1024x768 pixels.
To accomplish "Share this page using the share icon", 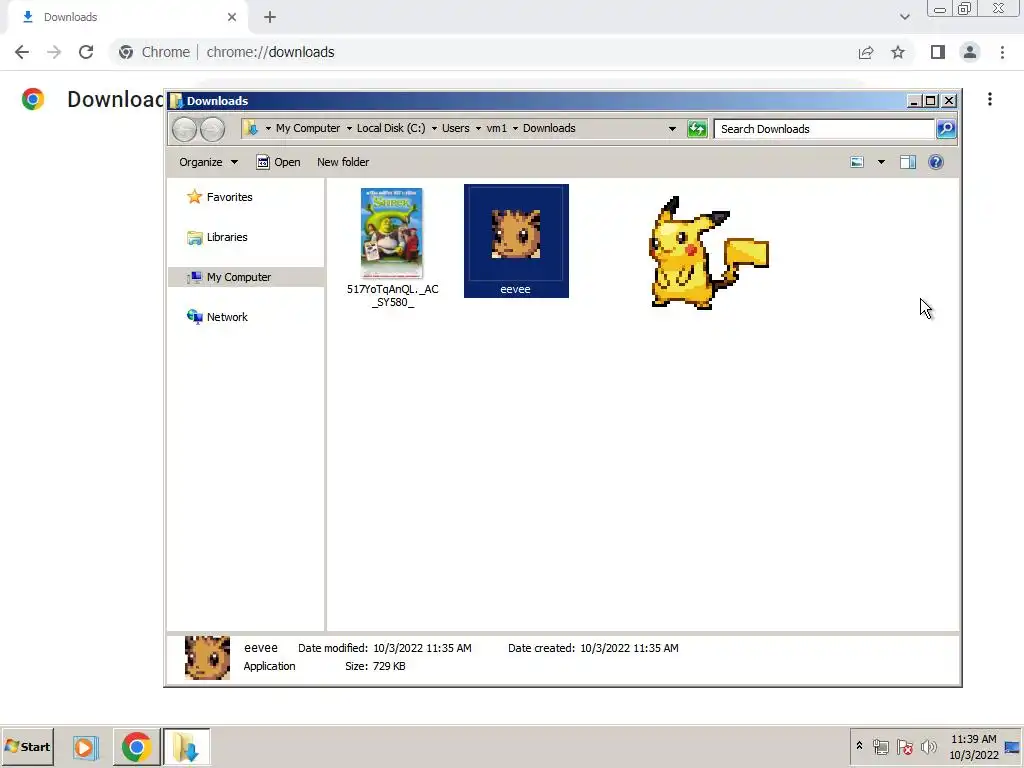I will click(x=866, y=52).
